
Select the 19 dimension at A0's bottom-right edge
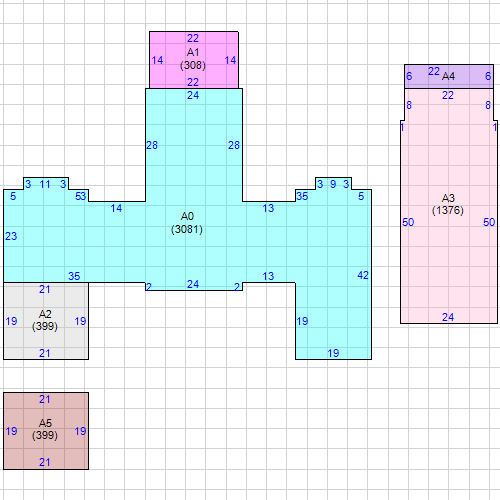[333, 353]
